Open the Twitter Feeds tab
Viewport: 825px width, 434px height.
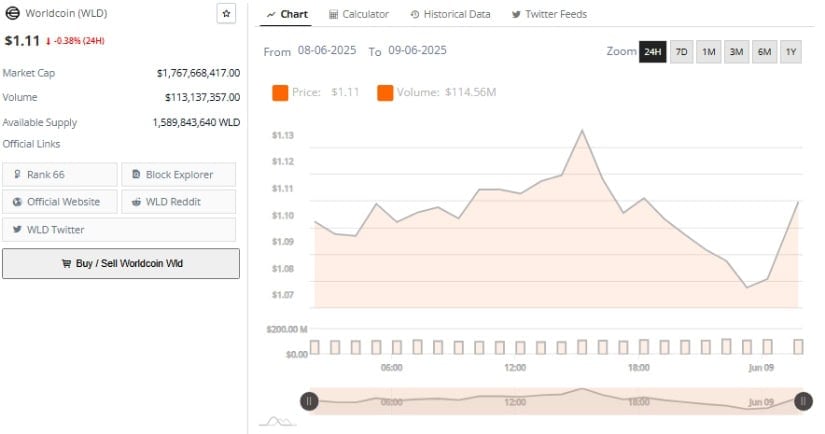tap(549, 14)
